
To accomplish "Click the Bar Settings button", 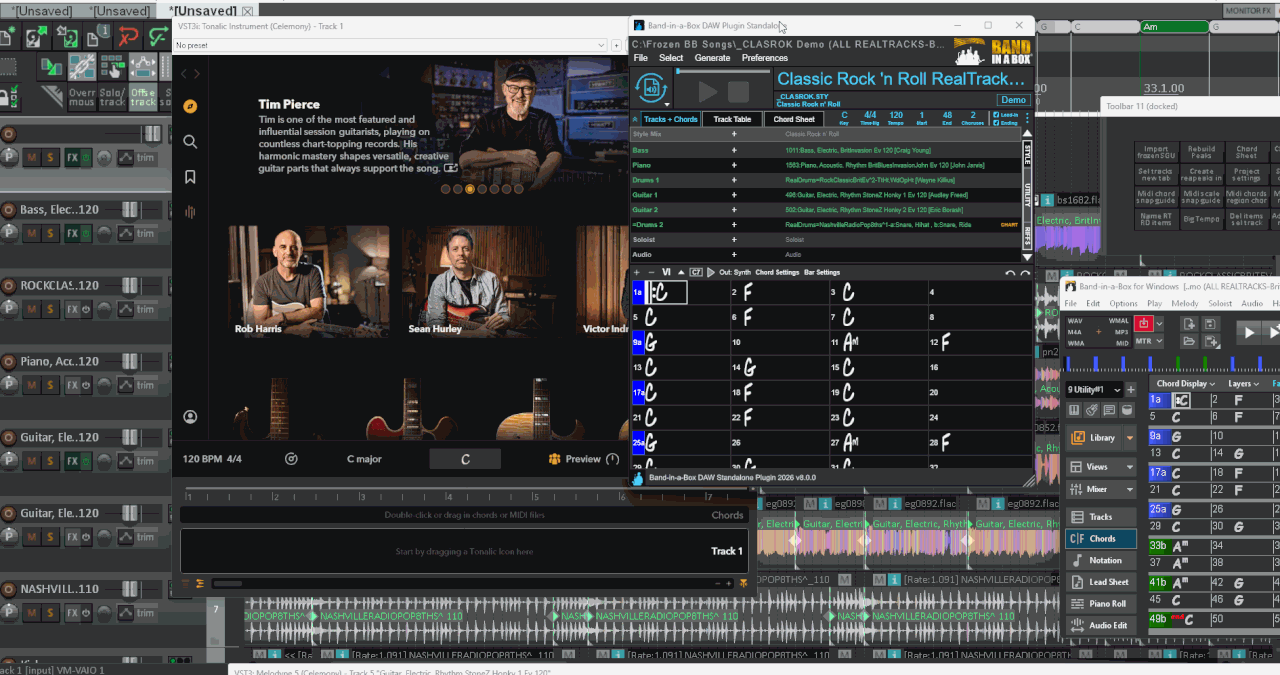I will coord(822,272).
